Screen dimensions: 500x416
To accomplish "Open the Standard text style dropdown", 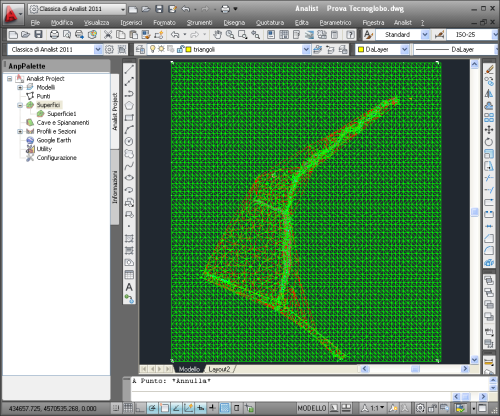I will click(425, 34).
